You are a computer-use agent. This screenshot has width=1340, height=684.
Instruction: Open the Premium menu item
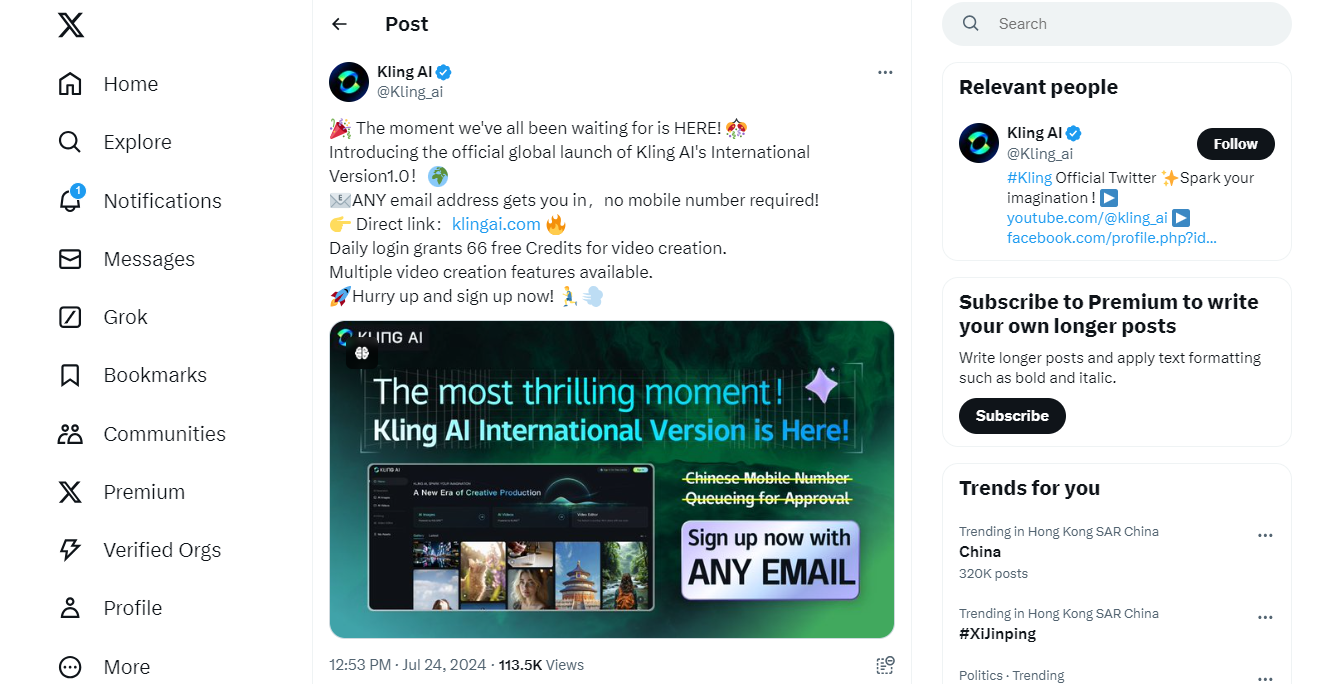[x=122, y=492]
